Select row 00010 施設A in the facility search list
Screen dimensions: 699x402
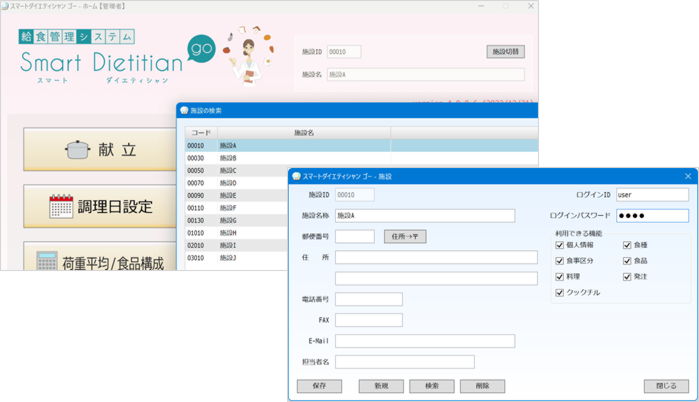pos(362,146)
